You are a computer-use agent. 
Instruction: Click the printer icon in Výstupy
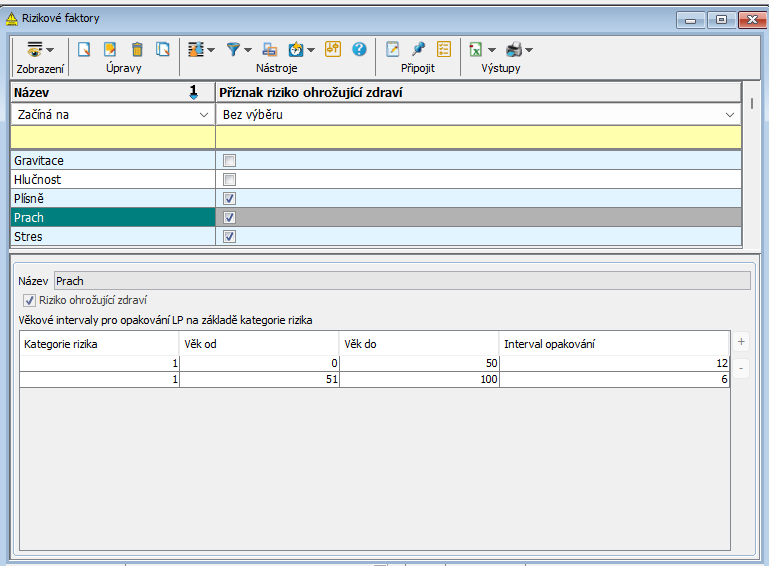[513, 48]
